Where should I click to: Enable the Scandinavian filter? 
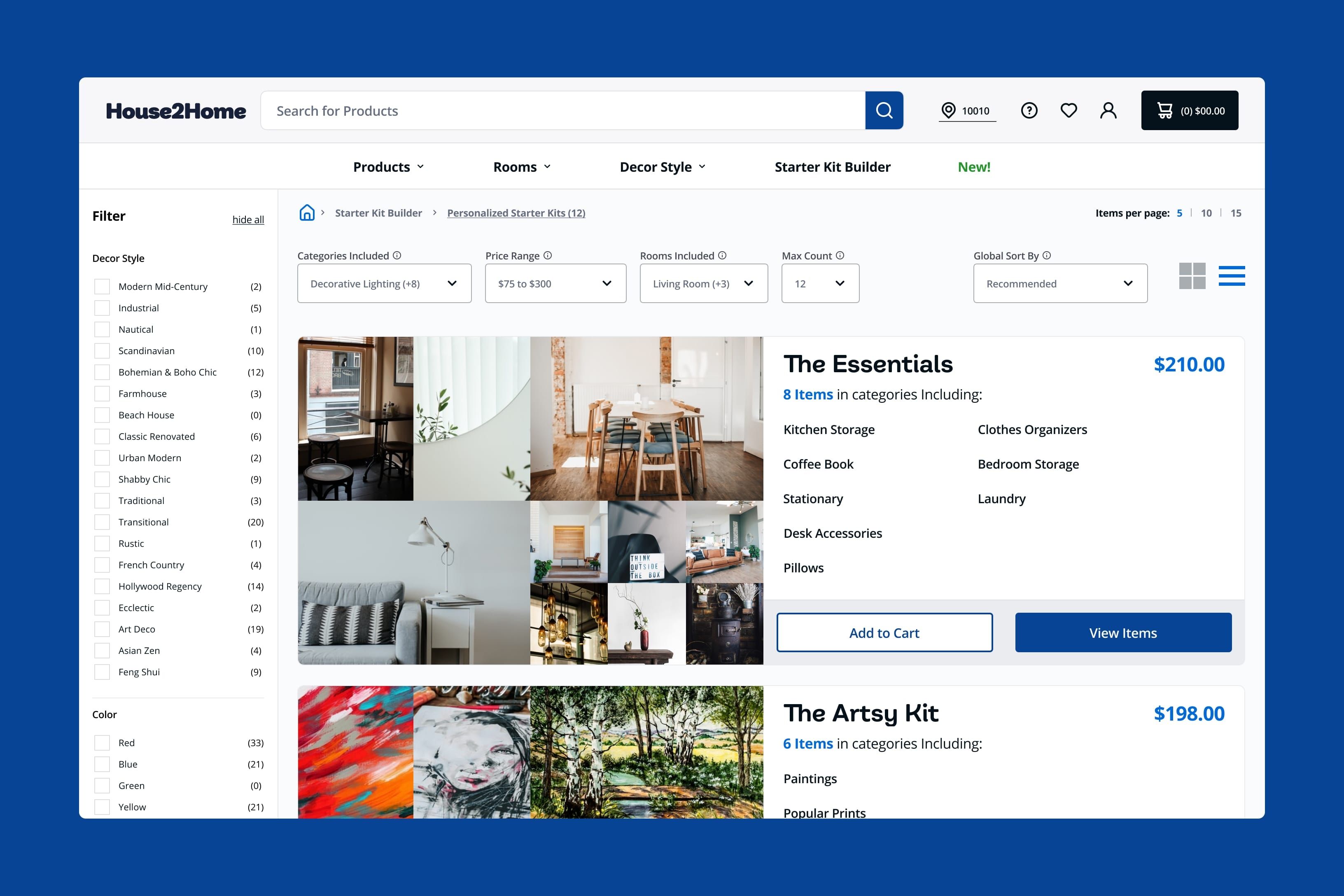(102, 351)
